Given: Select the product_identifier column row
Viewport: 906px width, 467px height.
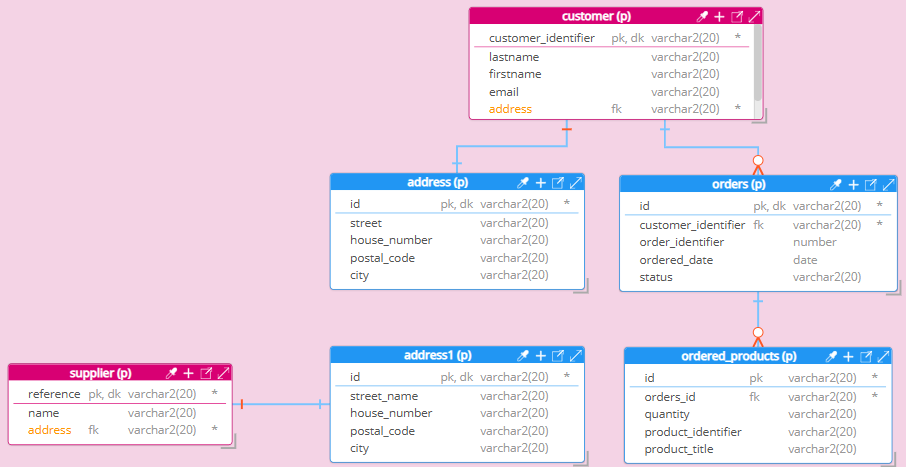Looking at the screenshot, I should pyautogui.click(x=758, y=432).
